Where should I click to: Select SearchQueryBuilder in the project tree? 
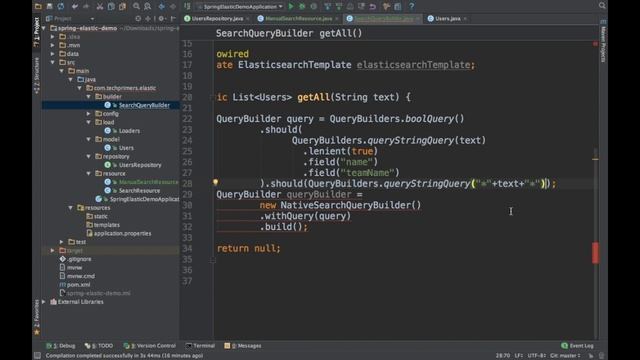144,105
